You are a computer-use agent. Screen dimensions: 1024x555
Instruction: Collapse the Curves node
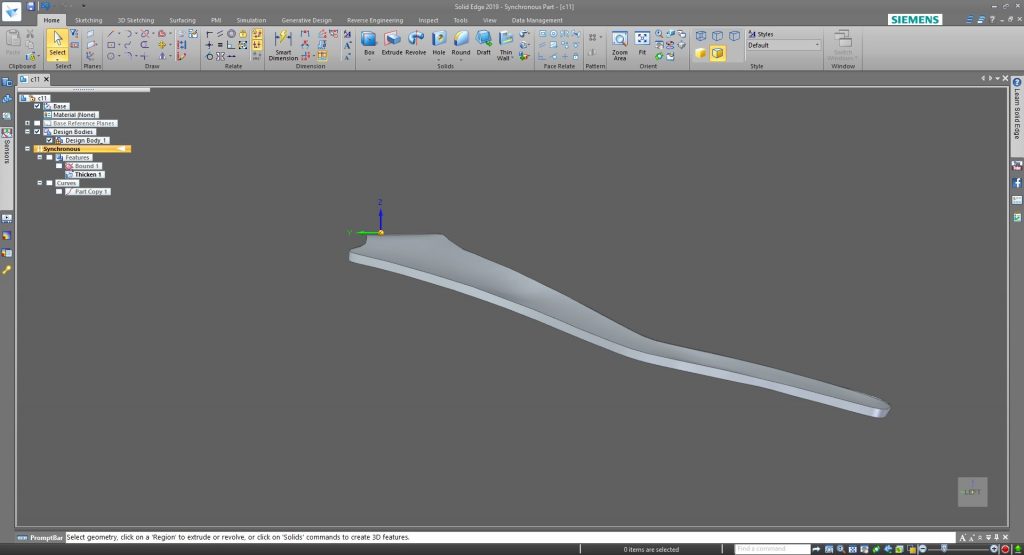[x=39, y=183]
